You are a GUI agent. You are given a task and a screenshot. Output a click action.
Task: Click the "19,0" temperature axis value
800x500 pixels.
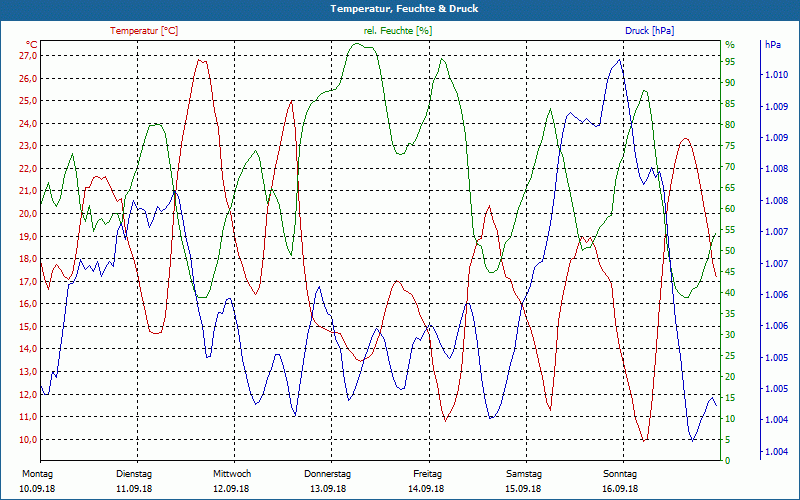click(x=28, y=237)
